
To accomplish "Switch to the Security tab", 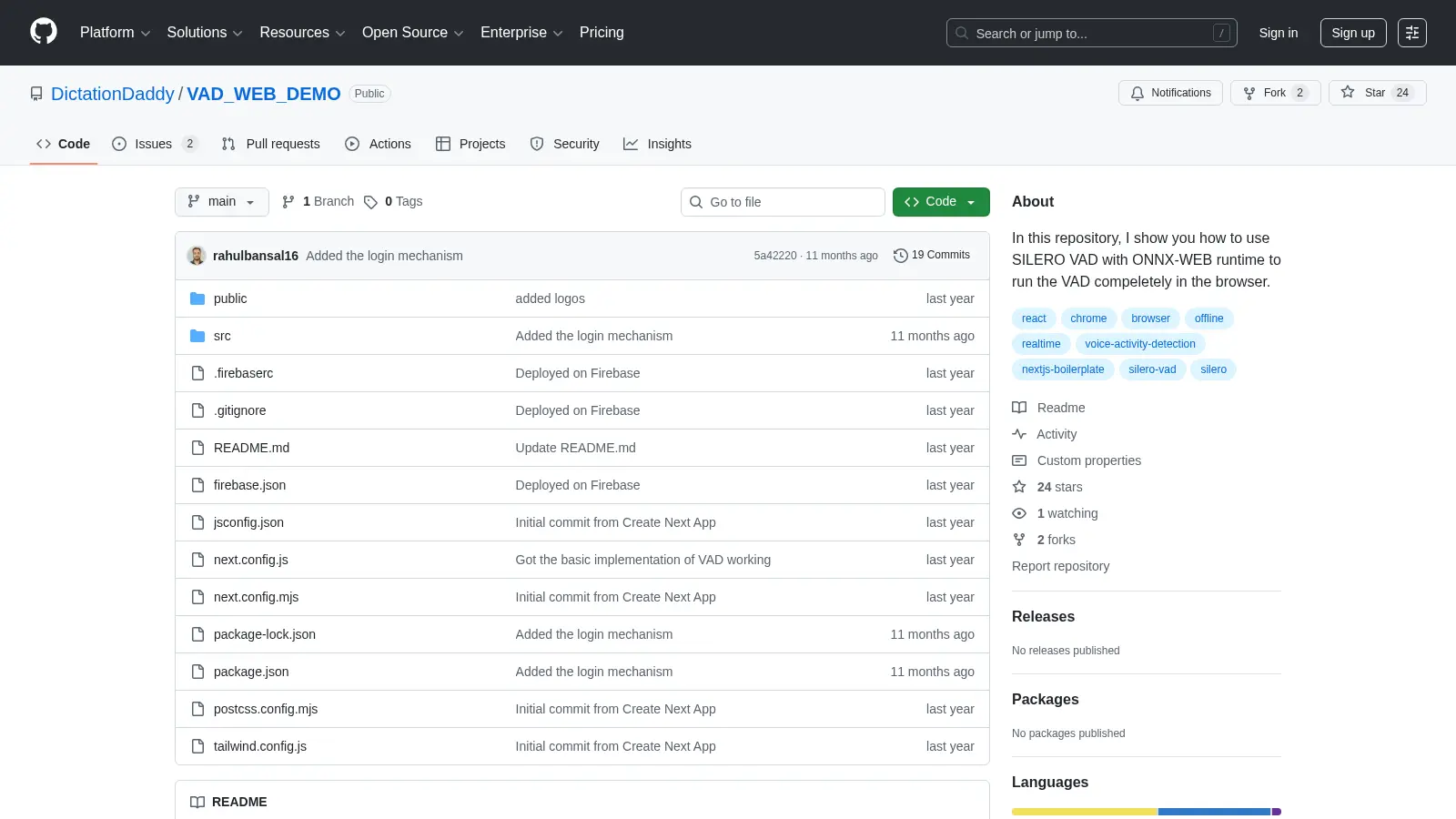I will tap(565, 144).
